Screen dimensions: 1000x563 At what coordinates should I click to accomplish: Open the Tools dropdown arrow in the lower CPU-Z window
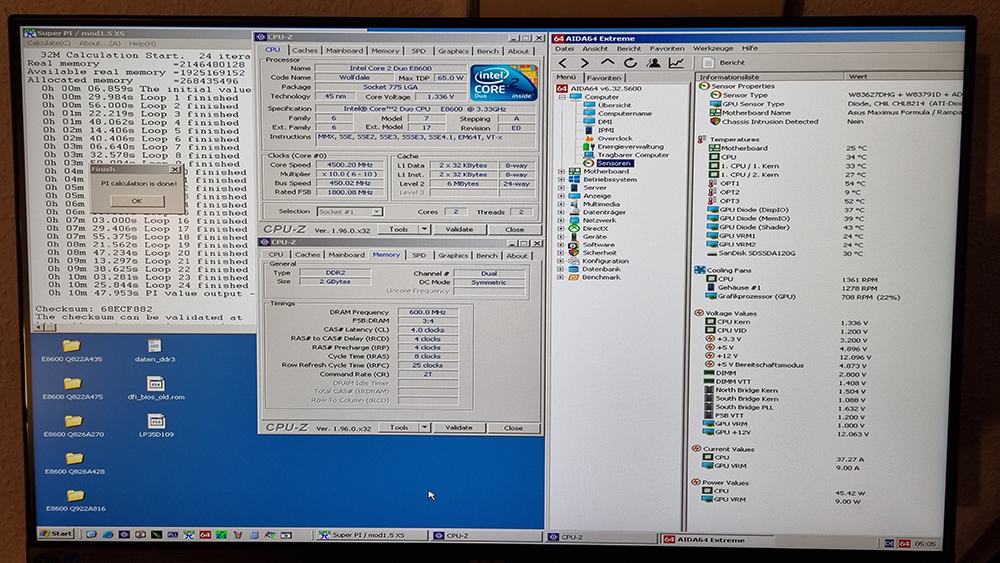coord(425,427)
